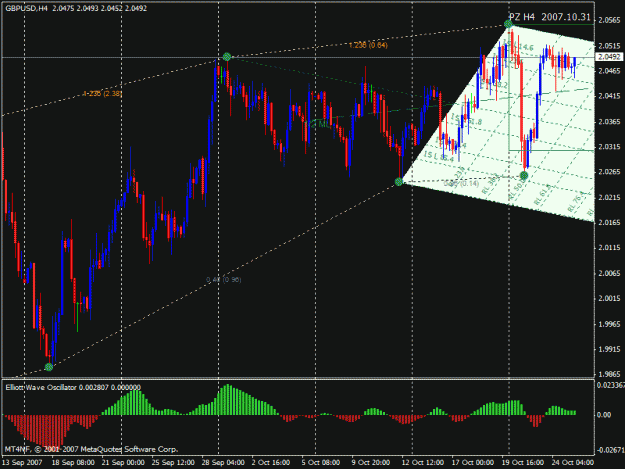Click the 28 Sep 04:00 time label
This screenshot has height=469, width=625.
pyautogui.click(x=223, y=463)
